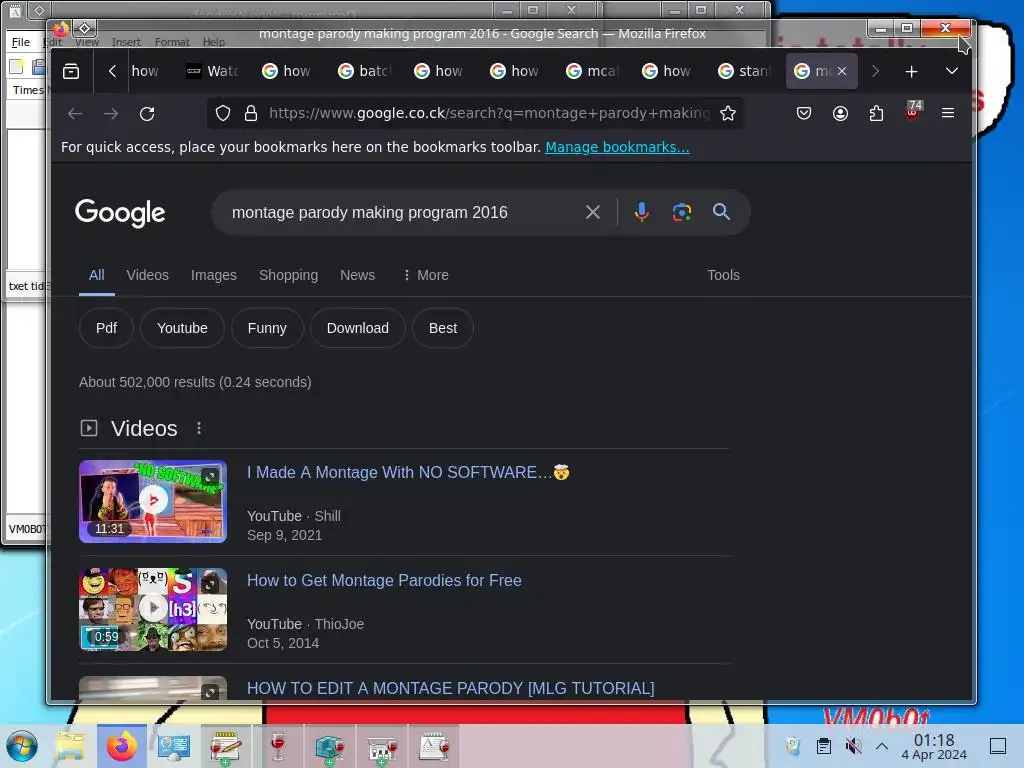1024x768 pixels.
Task: Clear the search query with the X
Action: (592, 212)
